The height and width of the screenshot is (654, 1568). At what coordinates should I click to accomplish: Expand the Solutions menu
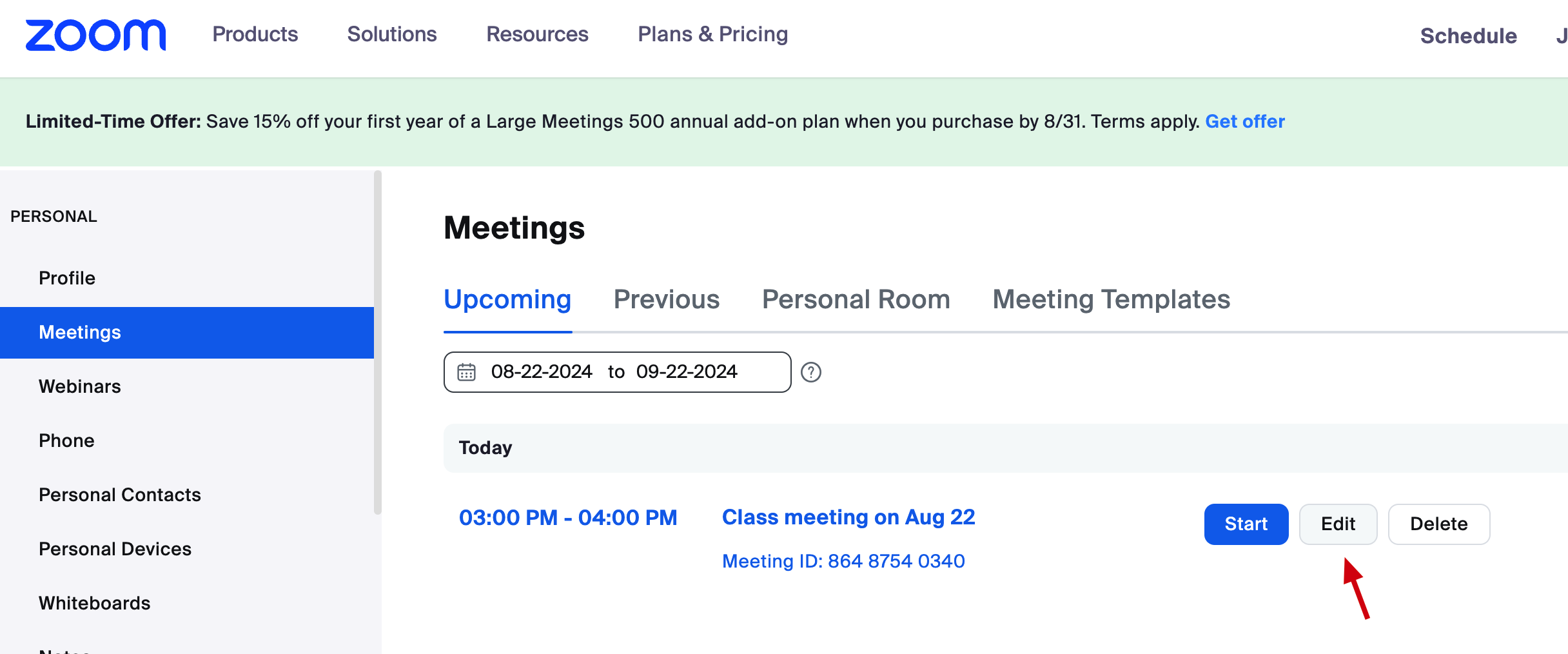click(392, 34)
